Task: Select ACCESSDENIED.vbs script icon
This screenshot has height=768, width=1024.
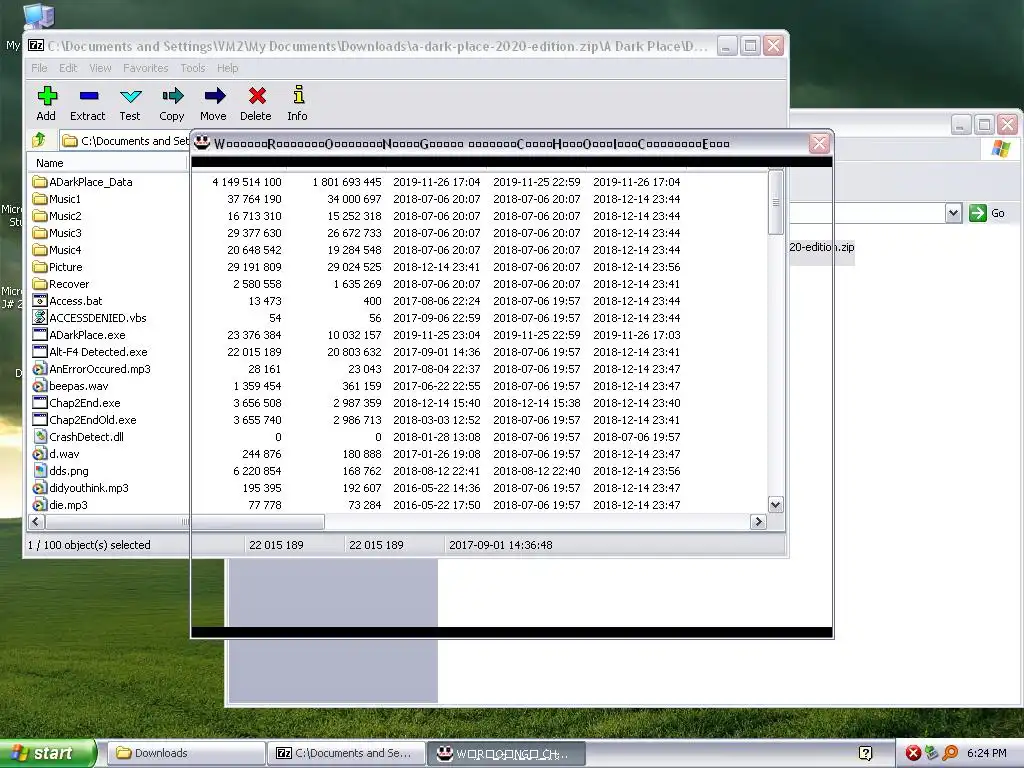Action: click(40, 317)
